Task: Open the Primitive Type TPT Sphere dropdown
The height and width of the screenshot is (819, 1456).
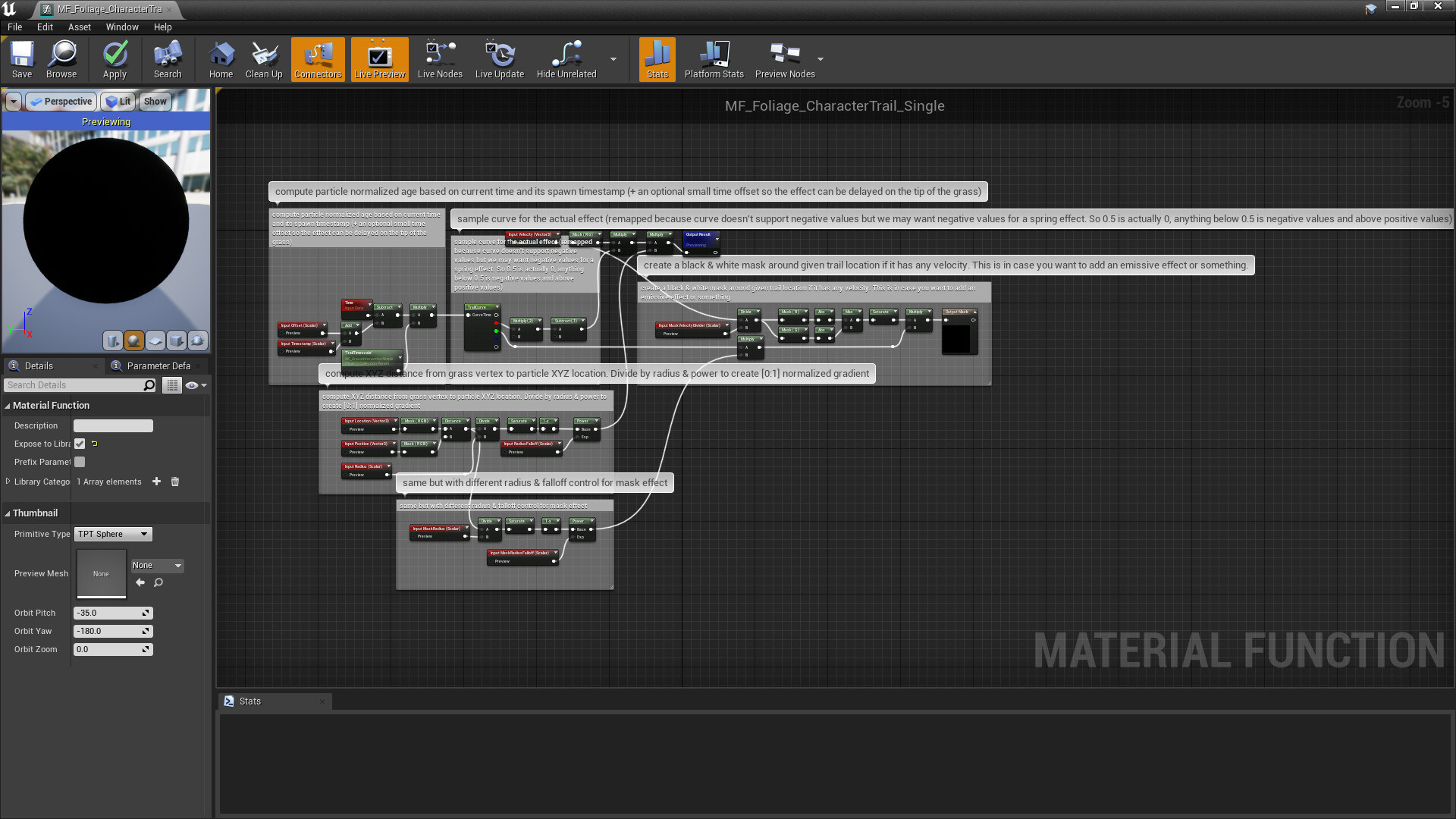Action: click(112, 534)
